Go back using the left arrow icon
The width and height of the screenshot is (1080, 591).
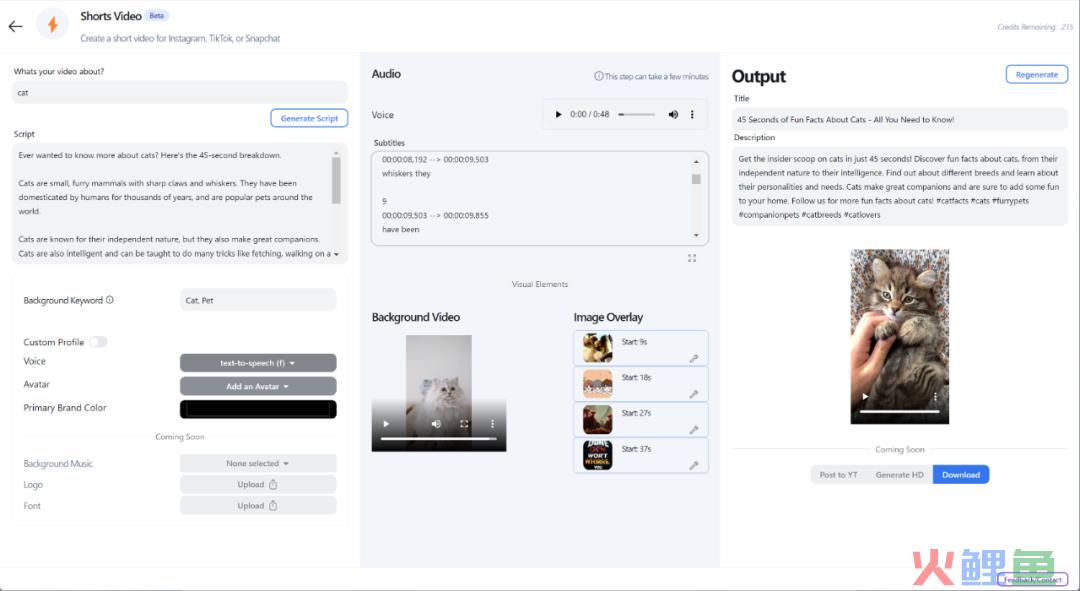tap(15, 26)
